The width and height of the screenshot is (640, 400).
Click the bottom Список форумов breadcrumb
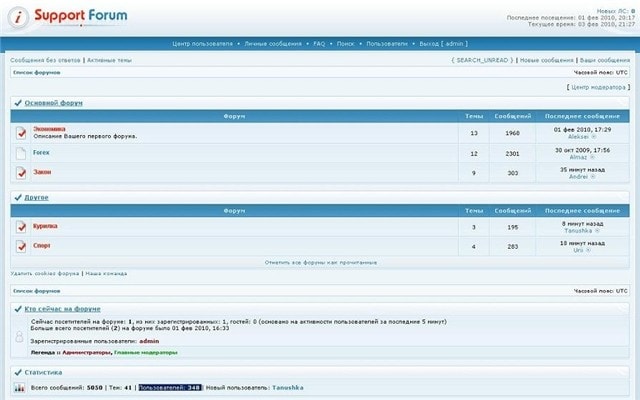[37, 291]
